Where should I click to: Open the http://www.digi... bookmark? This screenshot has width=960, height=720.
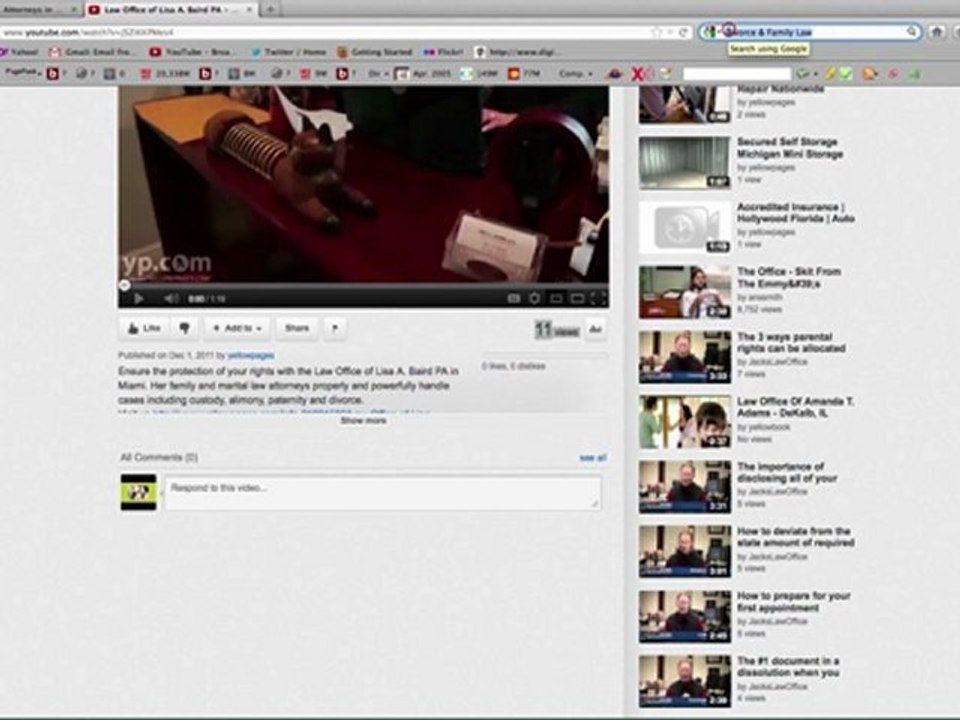tap(517, 52)
